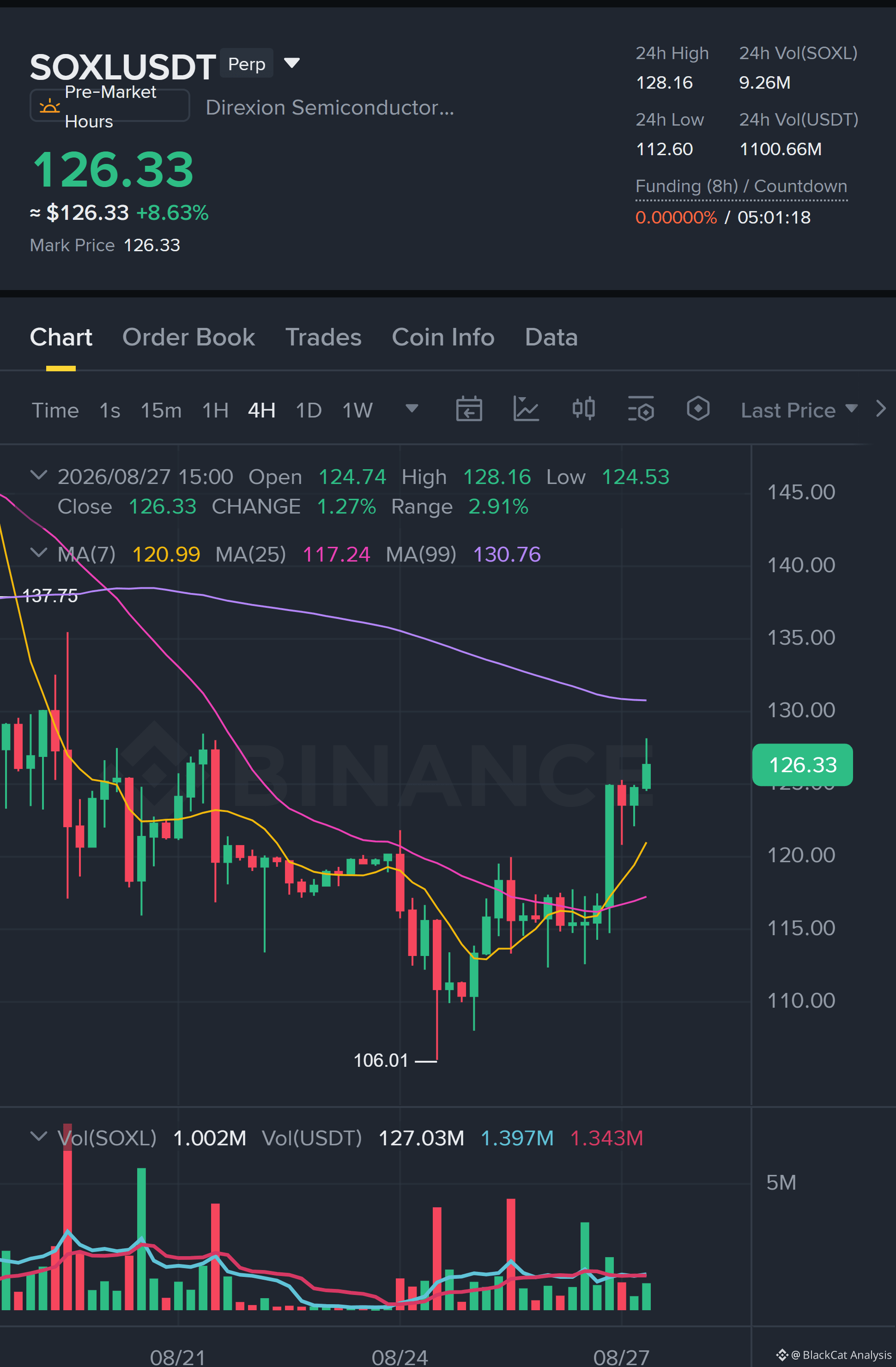Click the BlackCat Analysis watermark logo
896x1367 pixels.
point(782,1355)
